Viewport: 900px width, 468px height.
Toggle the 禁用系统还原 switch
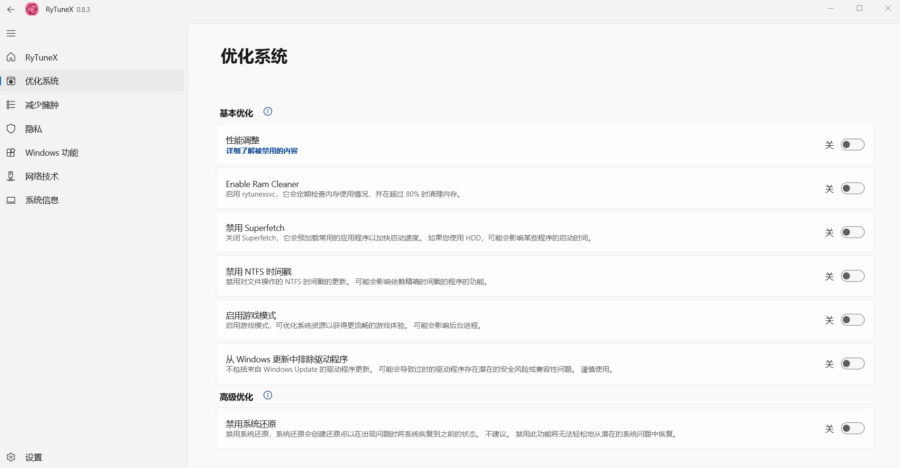[x=852, y=428]
